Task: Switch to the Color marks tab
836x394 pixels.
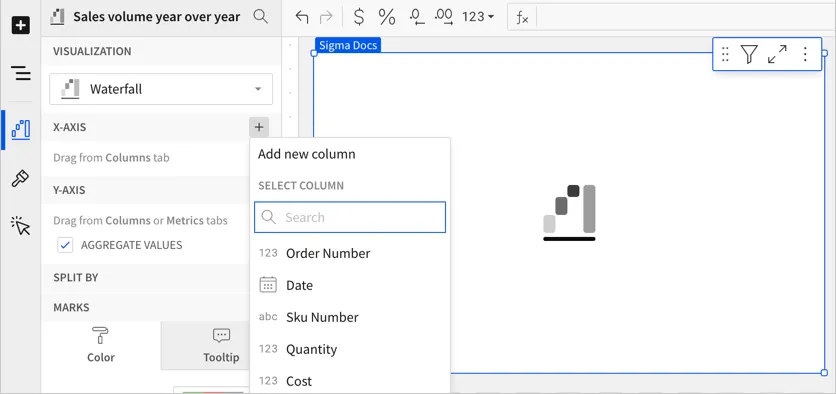Action: coord(101,345)
